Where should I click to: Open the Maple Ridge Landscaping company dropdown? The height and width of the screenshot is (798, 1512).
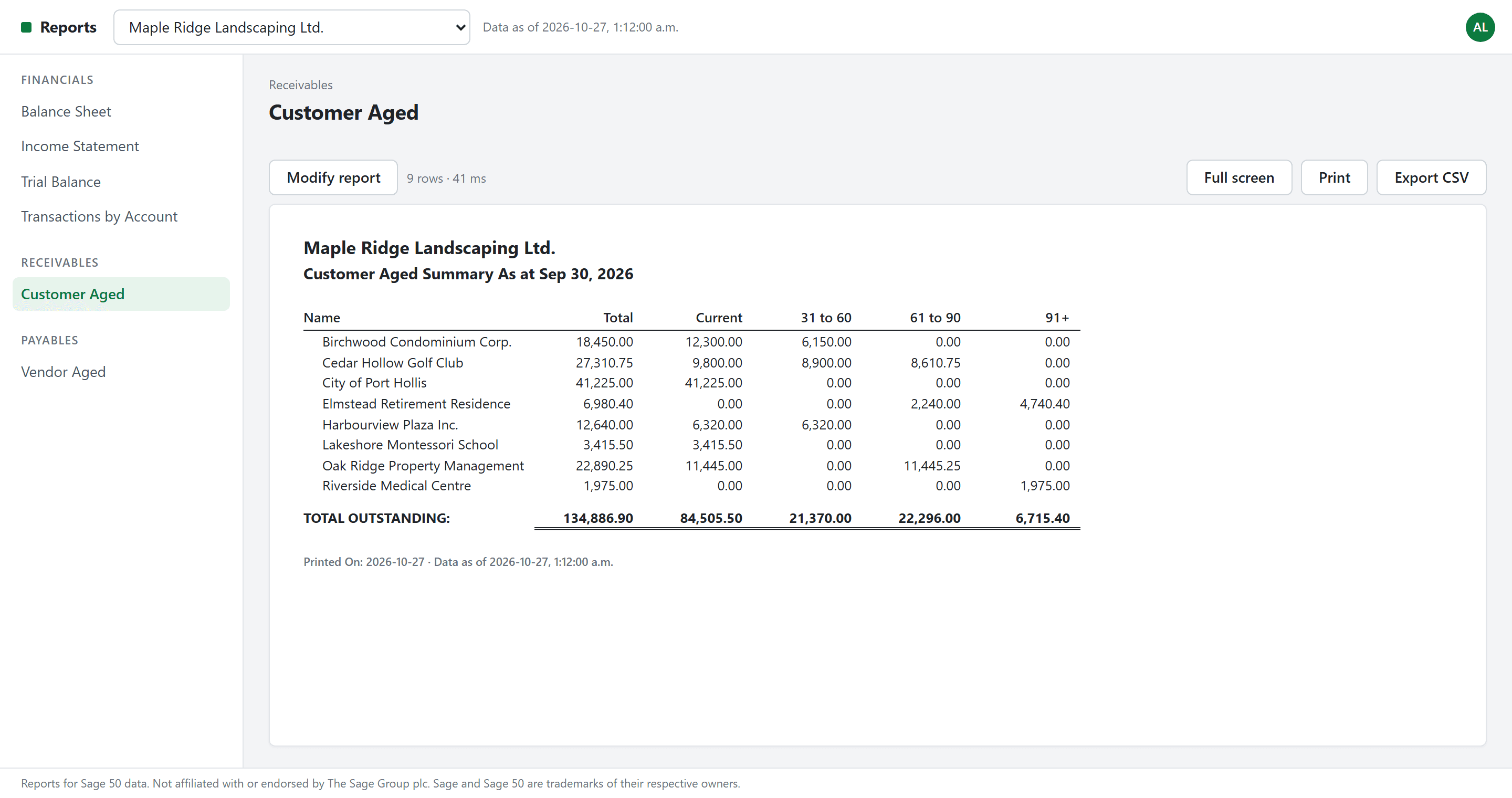point(292,27)
